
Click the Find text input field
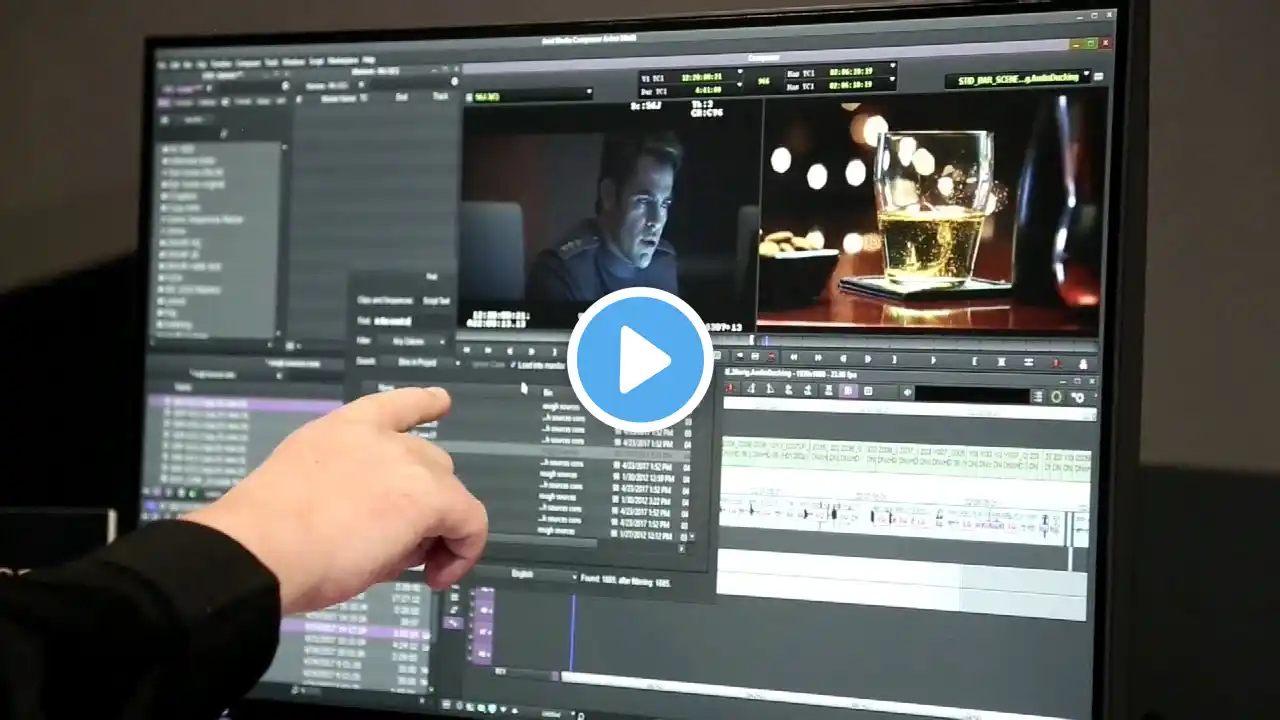pyautogui.click(x=412, y=321)
